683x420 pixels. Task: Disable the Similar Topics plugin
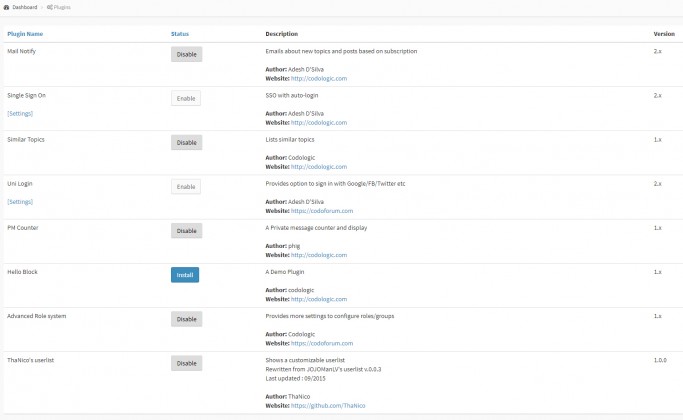pos(186,142)
